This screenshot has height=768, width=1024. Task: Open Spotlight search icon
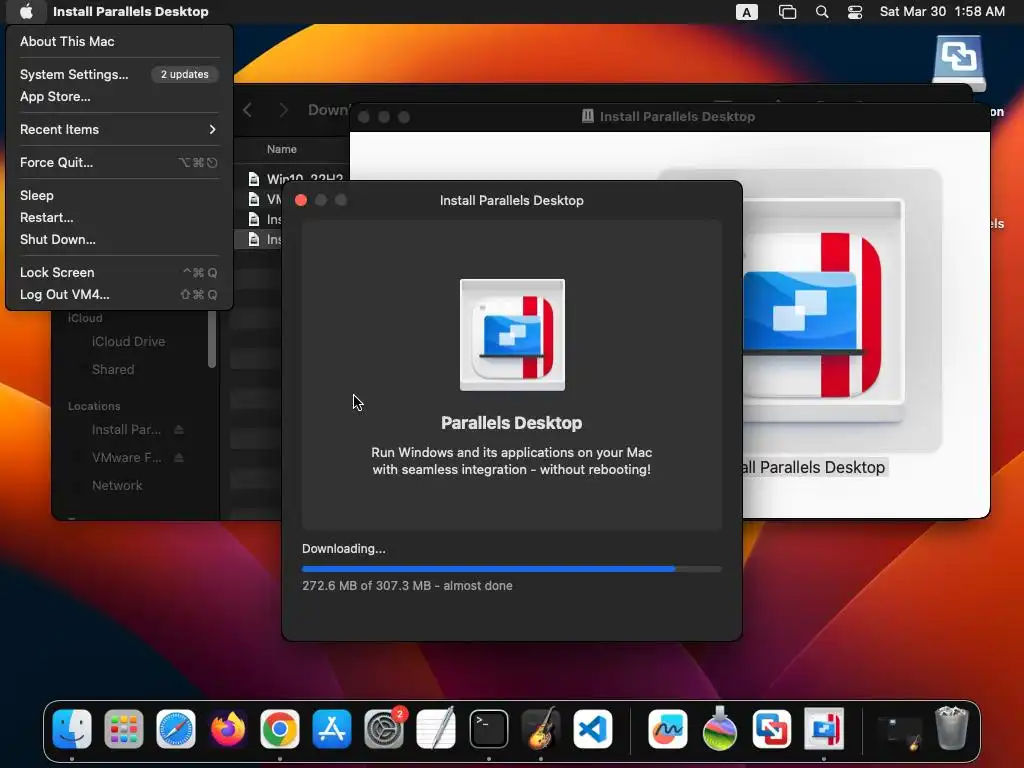(x=822, y=12)
